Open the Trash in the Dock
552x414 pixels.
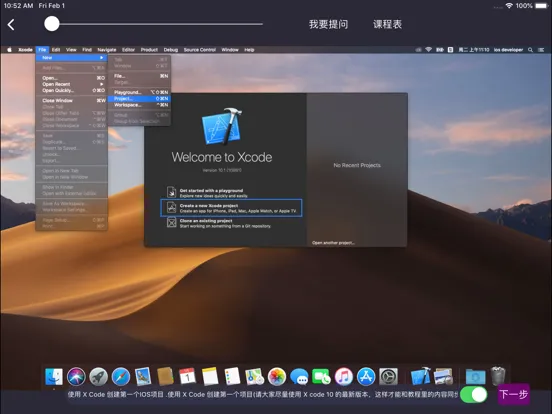click(x=498, y=376)
